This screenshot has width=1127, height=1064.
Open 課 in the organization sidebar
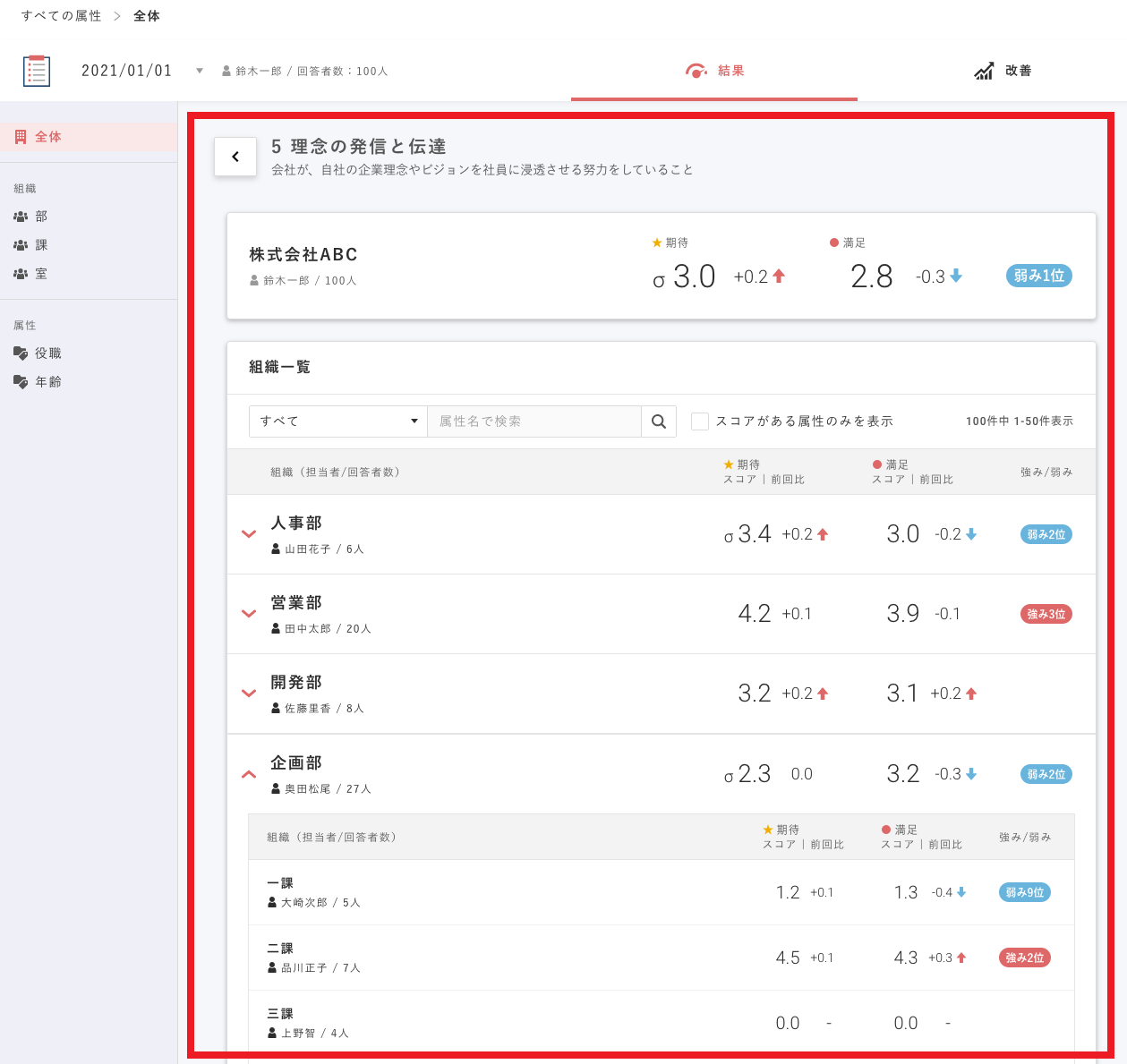[x=41, y=245]
